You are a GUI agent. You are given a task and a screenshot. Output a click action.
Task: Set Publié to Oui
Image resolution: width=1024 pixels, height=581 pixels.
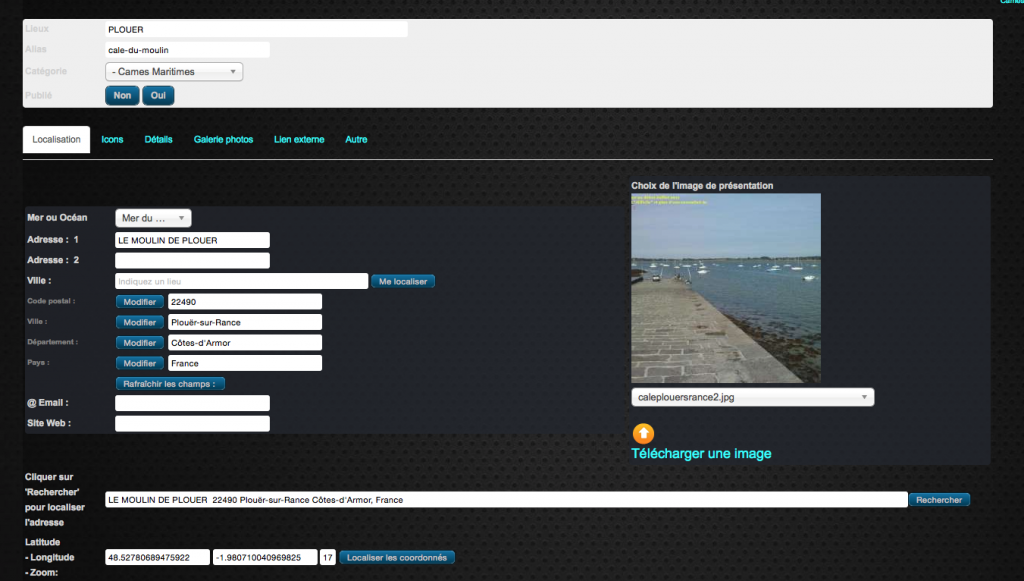158,96
